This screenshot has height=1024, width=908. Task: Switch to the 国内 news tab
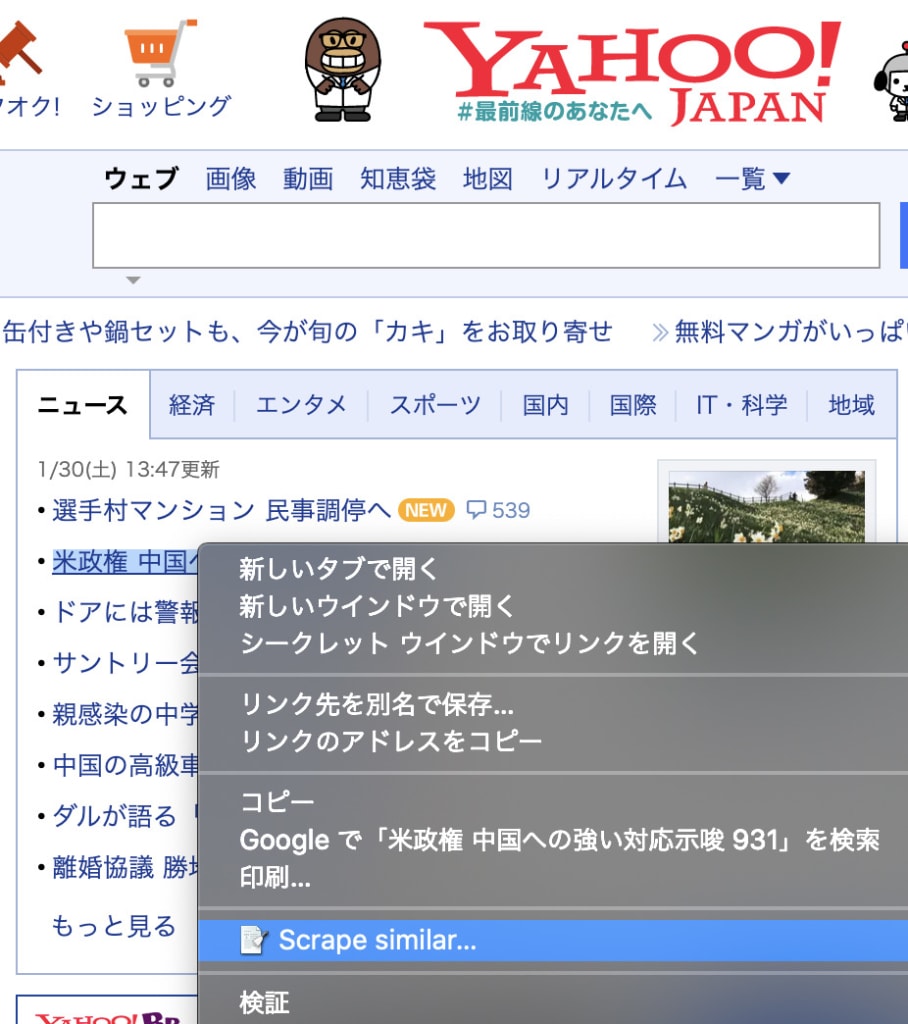point(545,405)
